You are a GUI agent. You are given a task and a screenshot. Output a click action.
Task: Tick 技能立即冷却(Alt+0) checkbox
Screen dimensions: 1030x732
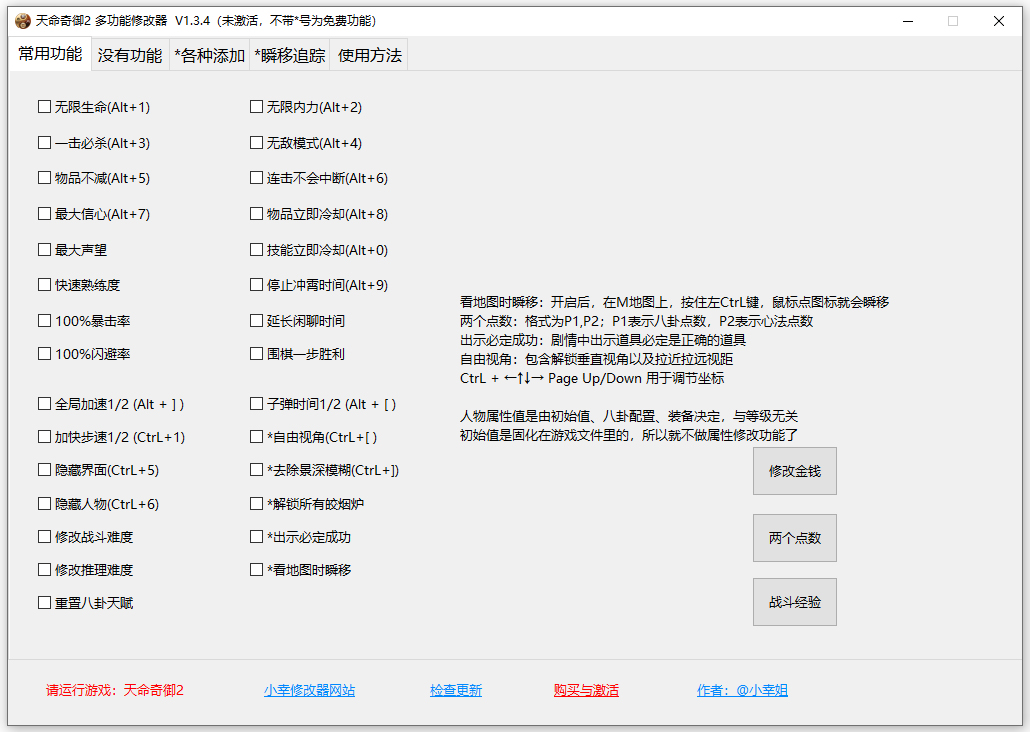tap(257, 250)
